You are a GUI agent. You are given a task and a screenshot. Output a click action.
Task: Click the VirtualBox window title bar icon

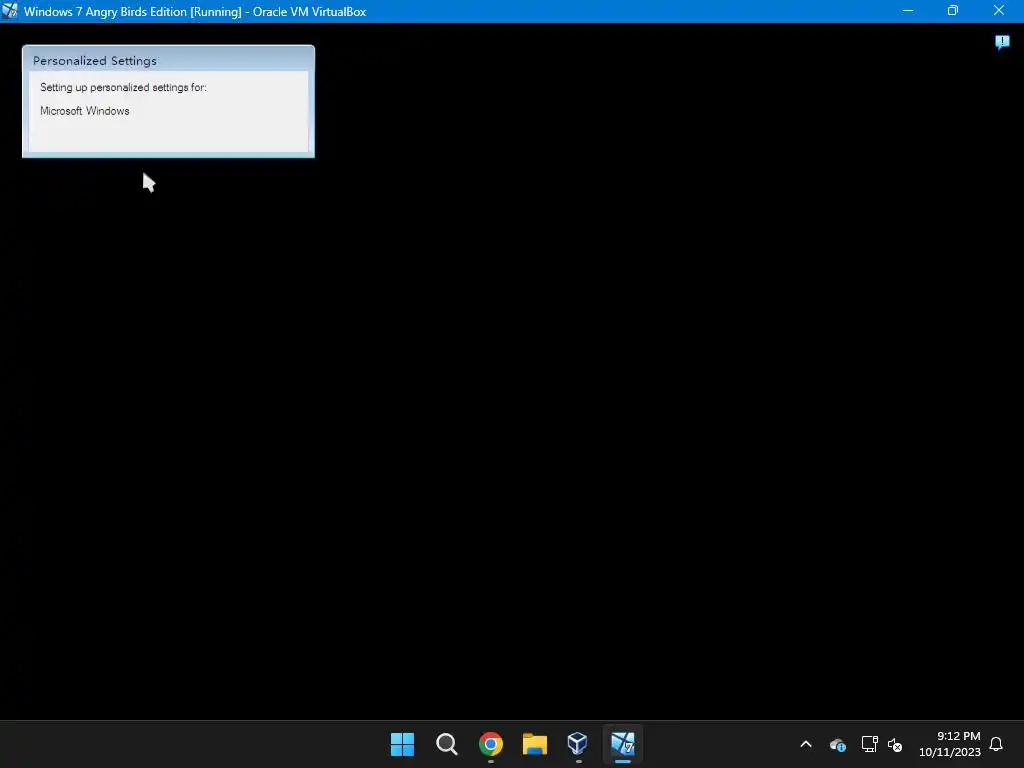10,11
